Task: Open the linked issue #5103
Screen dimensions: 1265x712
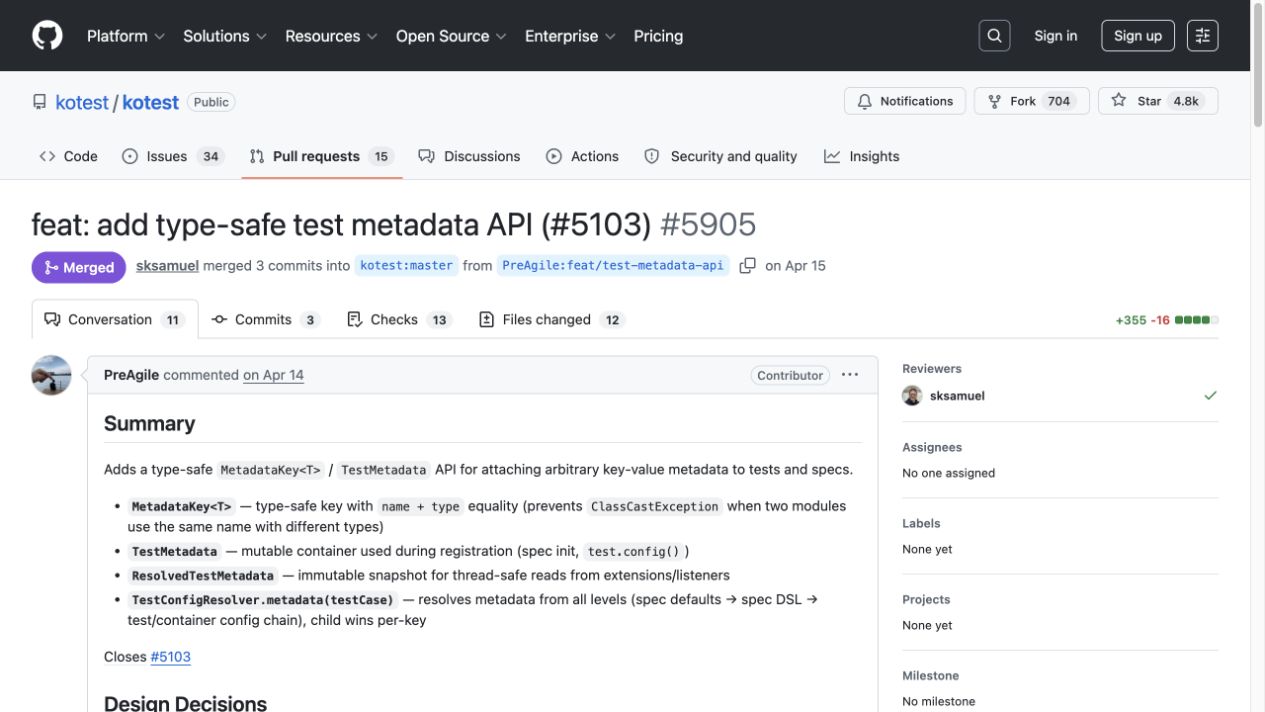Action: click(x=171, y=657)
